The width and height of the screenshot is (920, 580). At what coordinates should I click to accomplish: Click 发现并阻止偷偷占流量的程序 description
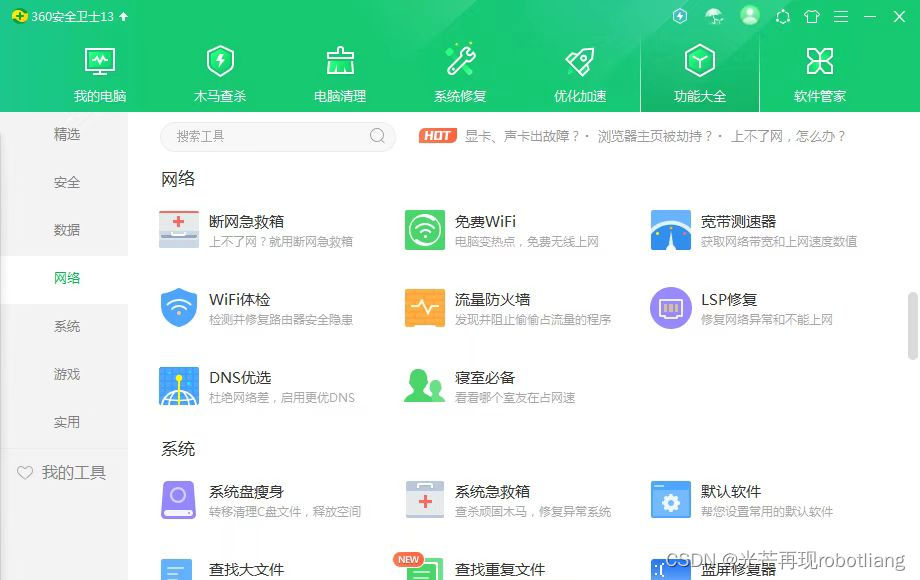pyautogui.click(x=533, y=320)
